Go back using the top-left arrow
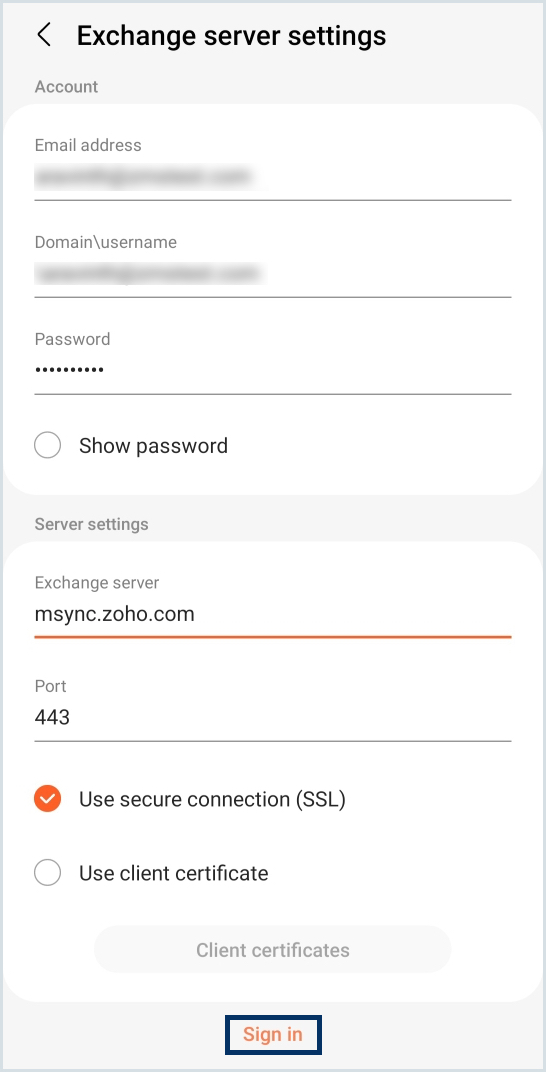The height and width of the screenshot is (1072, 546). 44,34
